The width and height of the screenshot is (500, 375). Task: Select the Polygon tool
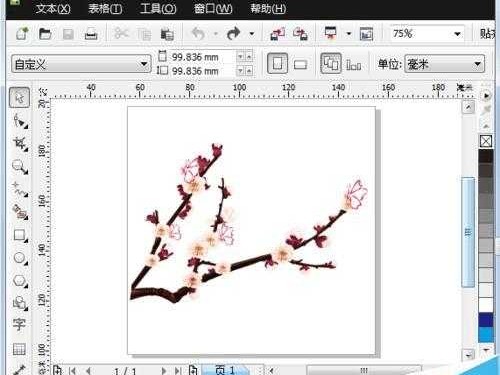(x=20, y=281)
